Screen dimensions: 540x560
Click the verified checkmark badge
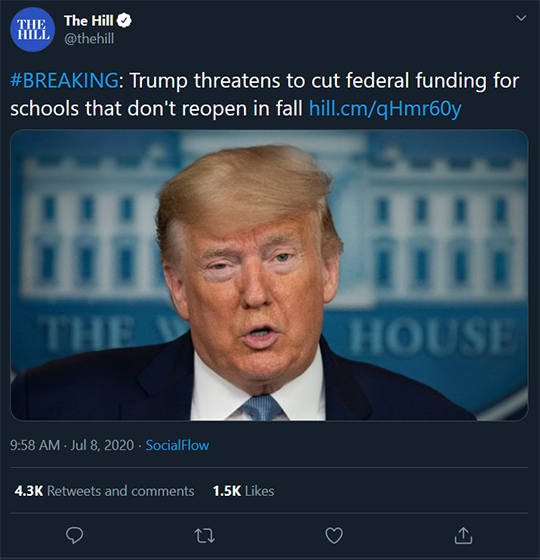tap(124, 21)
